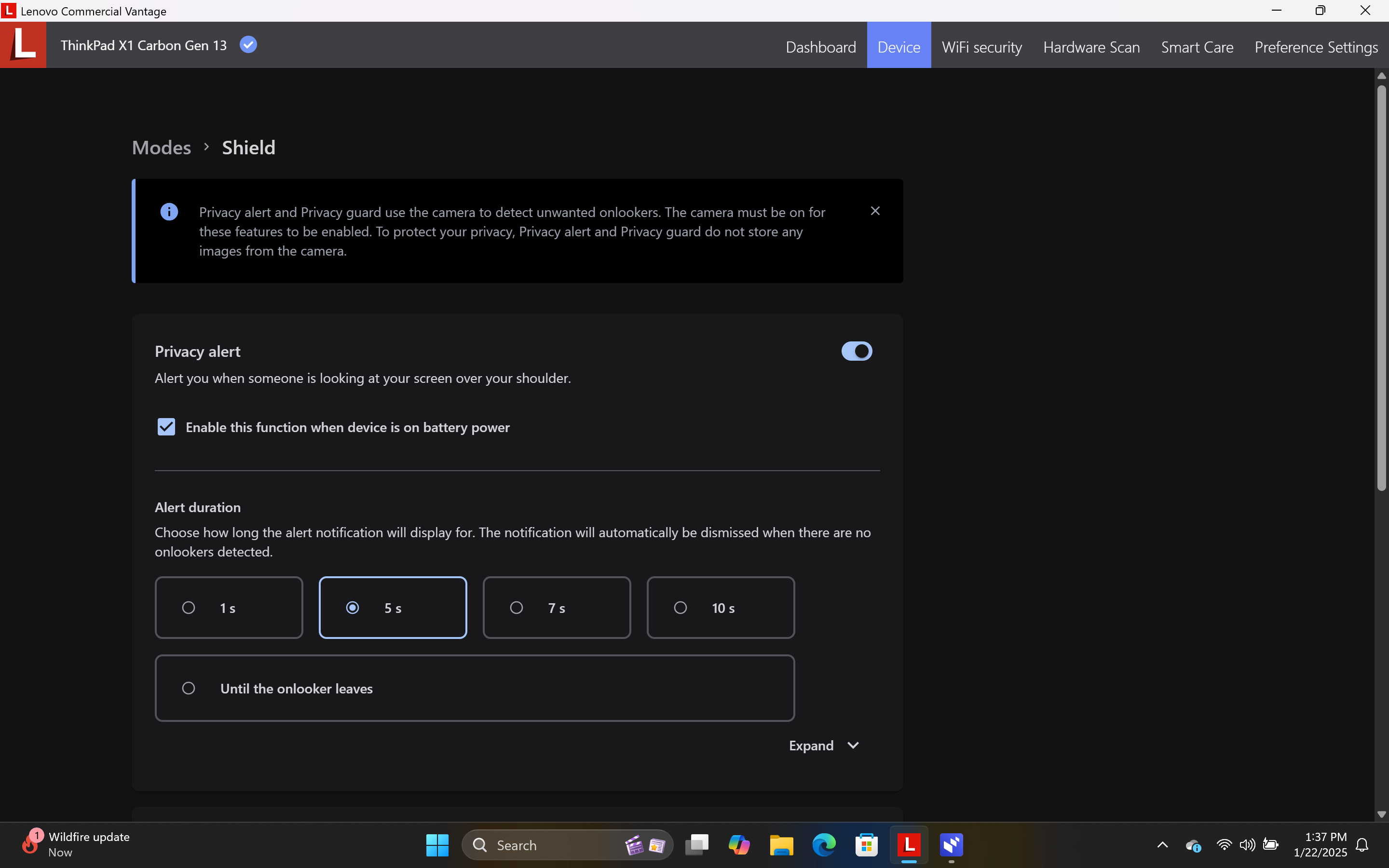The width and height of the screenshot is (1389, 868).
Task: Open WiFi network tray icon
Action: pos(1224,845)
